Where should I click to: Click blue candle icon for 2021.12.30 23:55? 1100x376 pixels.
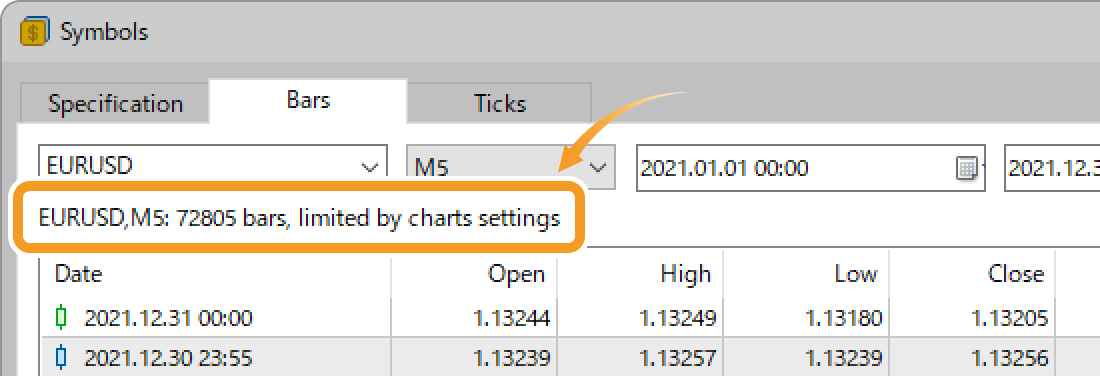tap(62, 358)
